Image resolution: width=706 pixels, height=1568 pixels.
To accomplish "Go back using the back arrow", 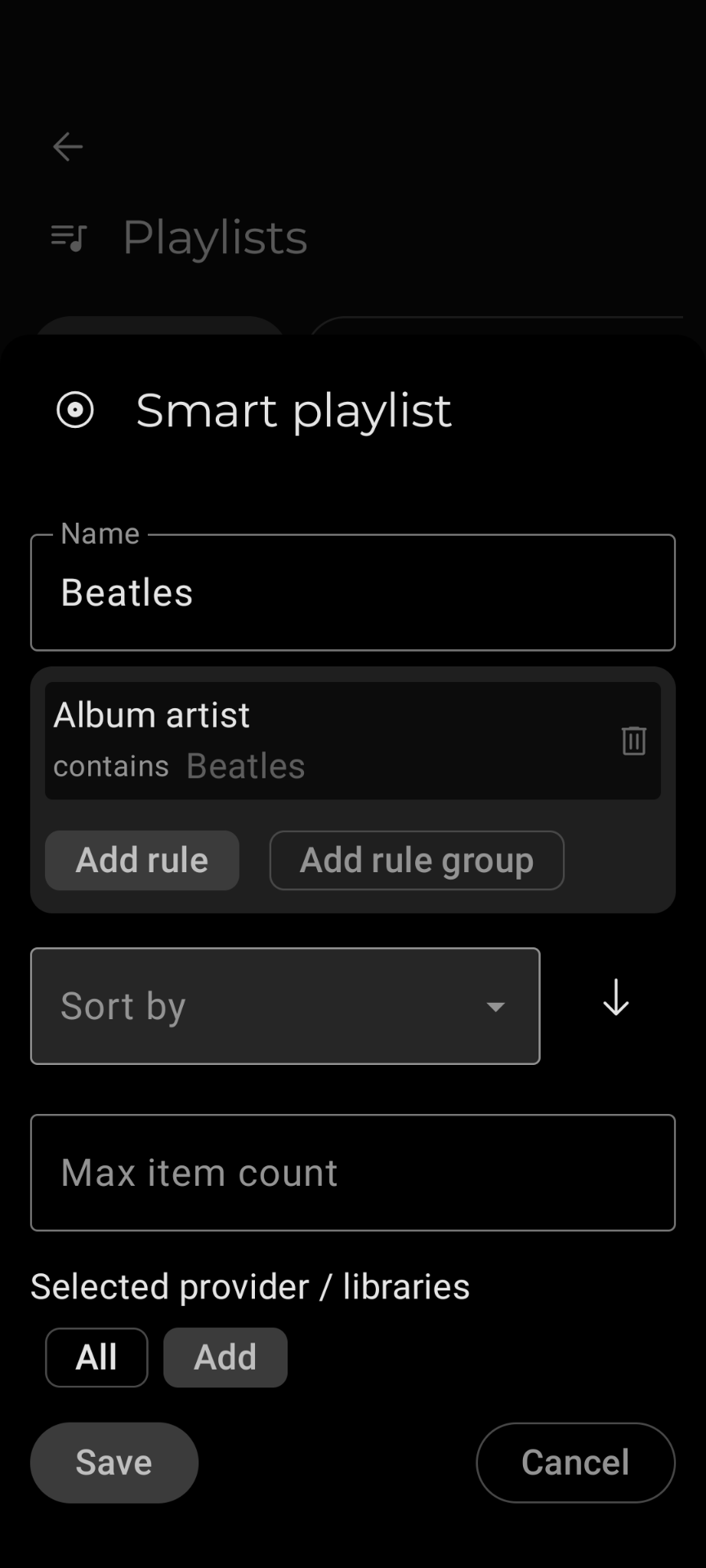I will (68, 147).
